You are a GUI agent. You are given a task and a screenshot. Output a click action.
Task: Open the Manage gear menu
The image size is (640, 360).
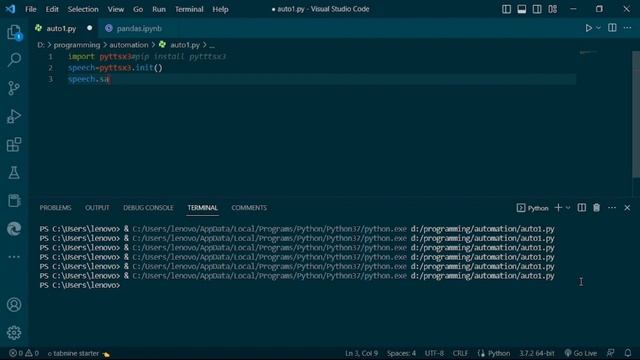pyautogui.click(x=14, y=333)
